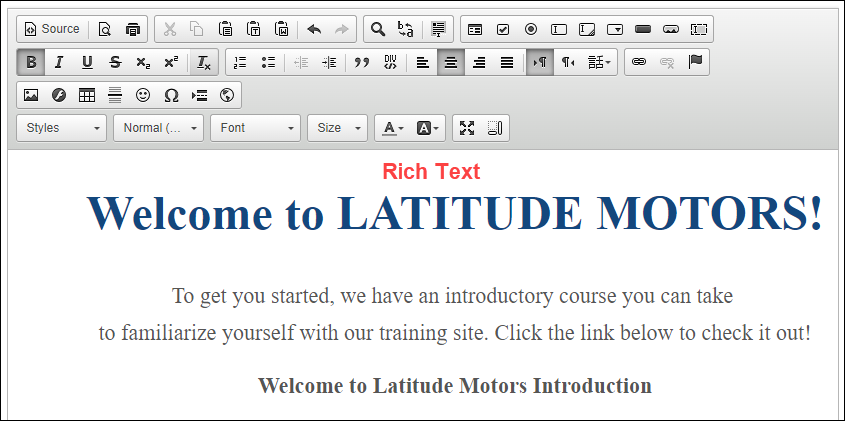
Task: Toggle Center alignment
Action: click(451, 62)
